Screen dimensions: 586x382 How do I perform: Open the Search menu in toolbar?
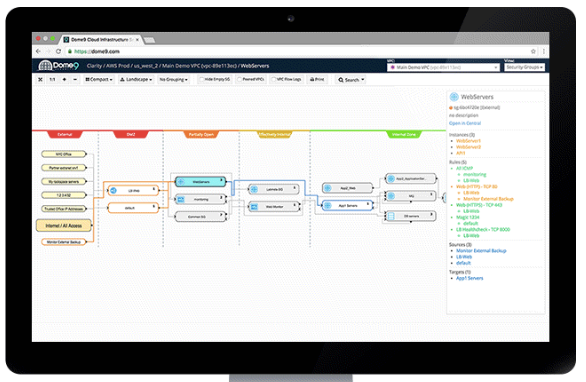(351, 80)
